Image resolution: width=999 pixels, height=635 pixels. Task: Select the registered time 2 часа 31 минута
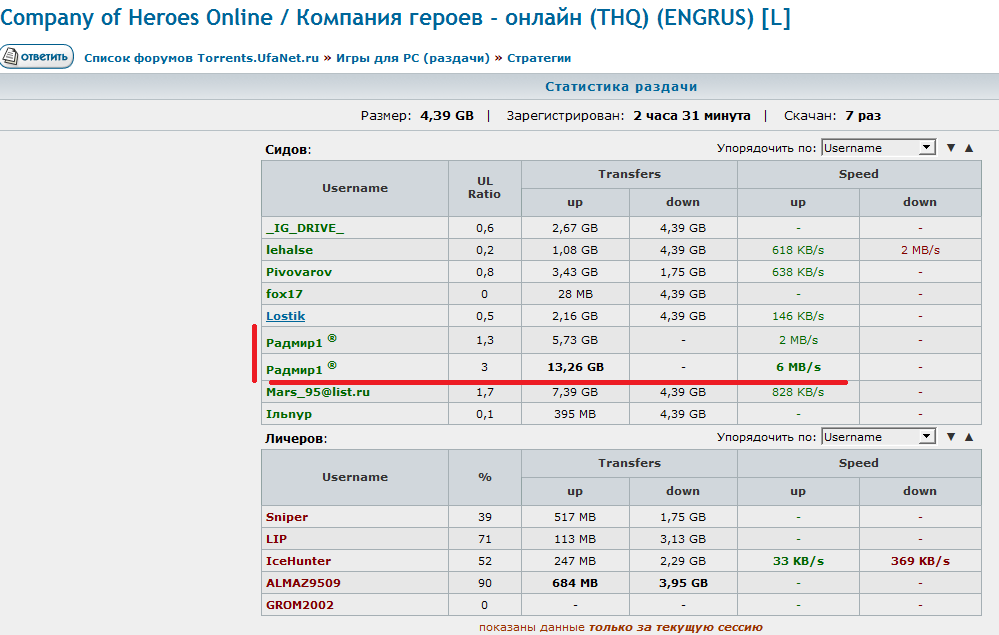pyautogui.click(x=692, y=116)
